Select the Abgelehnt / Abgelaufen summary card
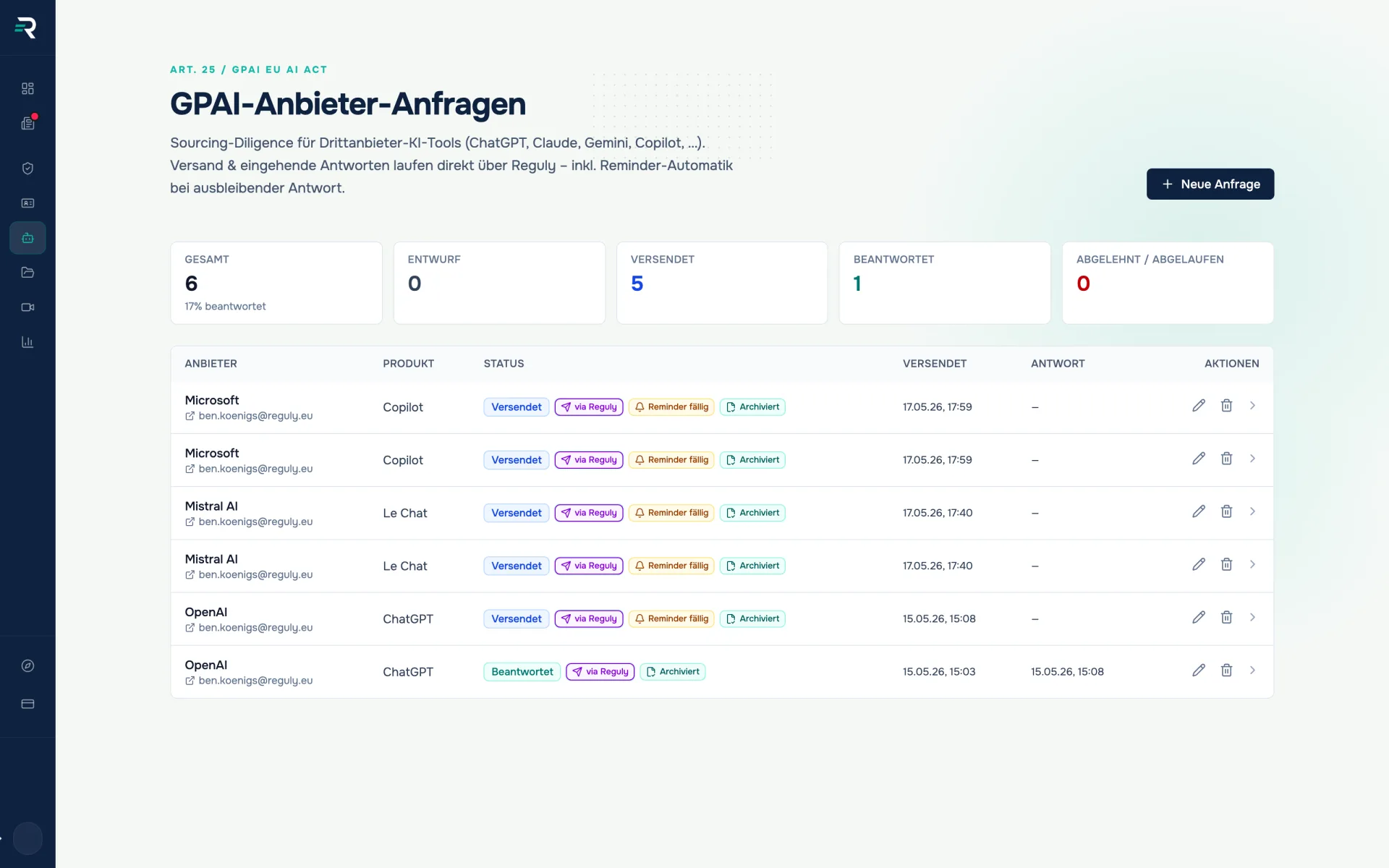Image resolution: width=1389 pixels, height=868 pixels. coord(1168,283)
